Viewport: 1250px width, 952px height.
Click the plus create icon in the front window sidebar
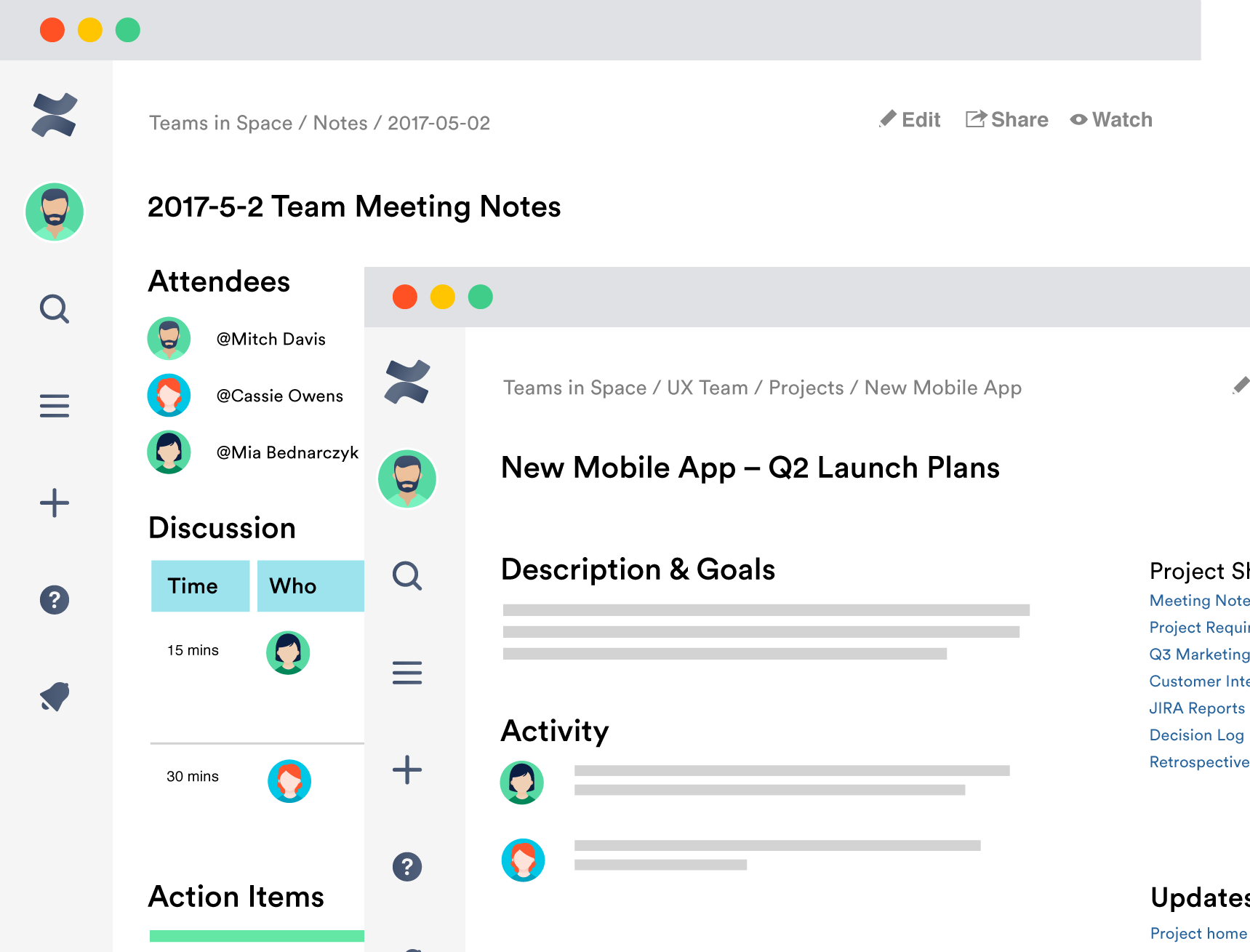click(407, 769)
